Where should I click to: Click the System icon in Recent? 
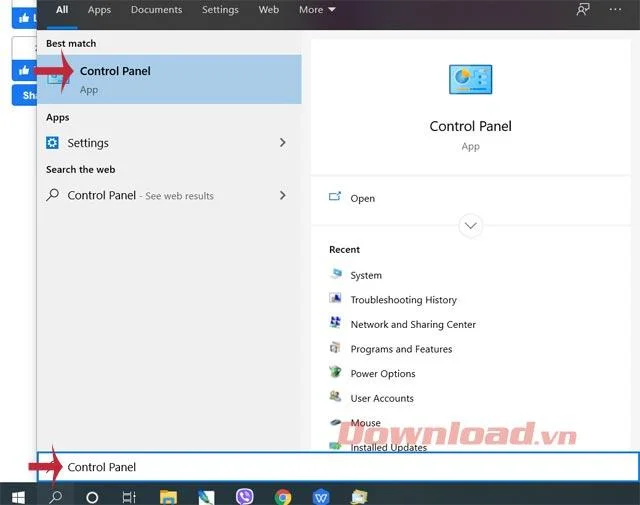(x=336, y=274)
